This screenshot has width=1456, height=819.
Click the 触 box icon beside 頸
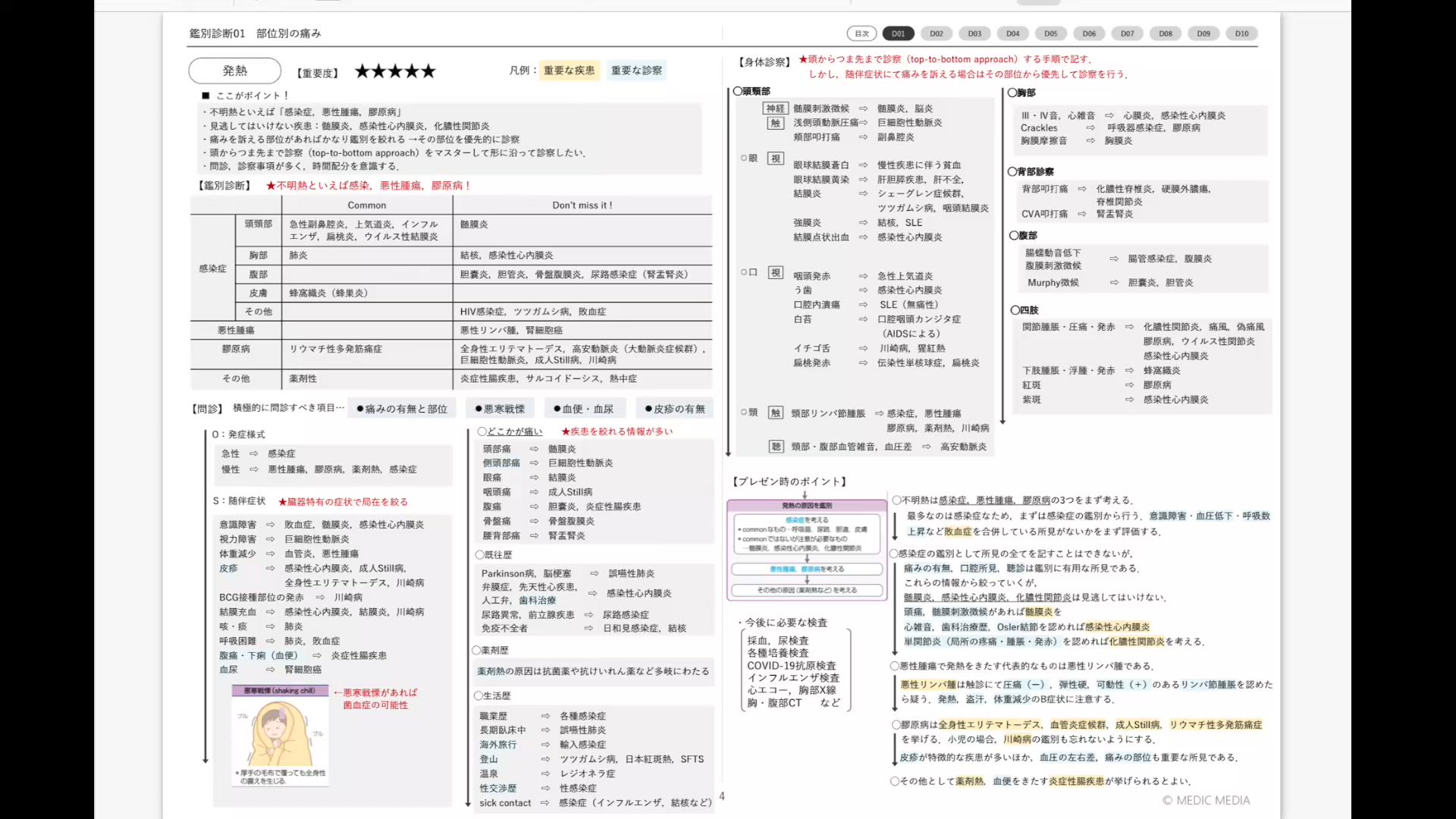tap(775, 413)
